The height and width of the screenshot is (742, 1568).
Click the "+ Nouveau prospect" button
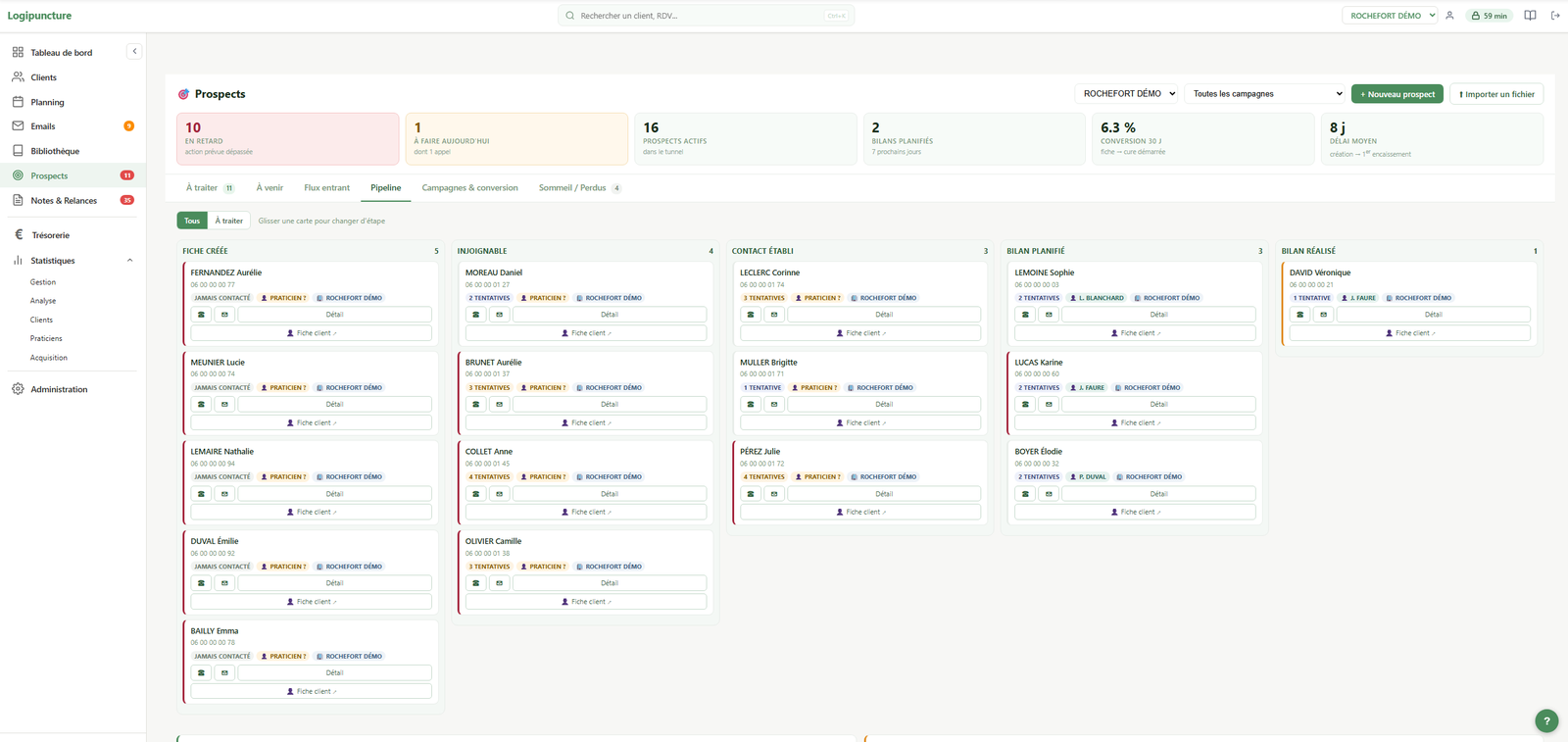[x=1397, y=94]
